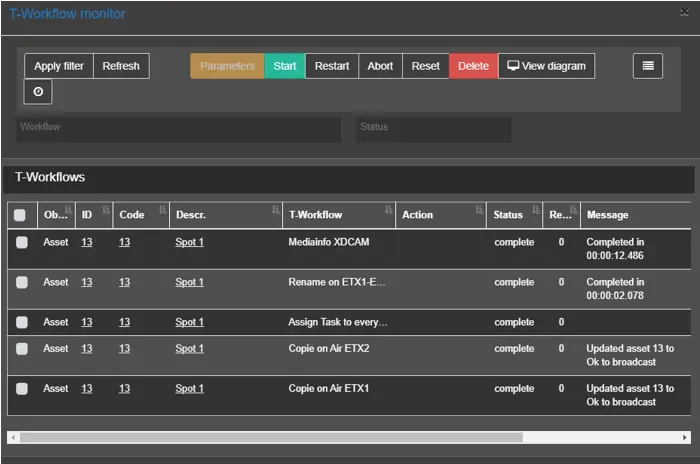Image resolution: width=700 pixels, height=464 pixels.
Task: Open the list menu icon button
Action: (x=648, y=66)
